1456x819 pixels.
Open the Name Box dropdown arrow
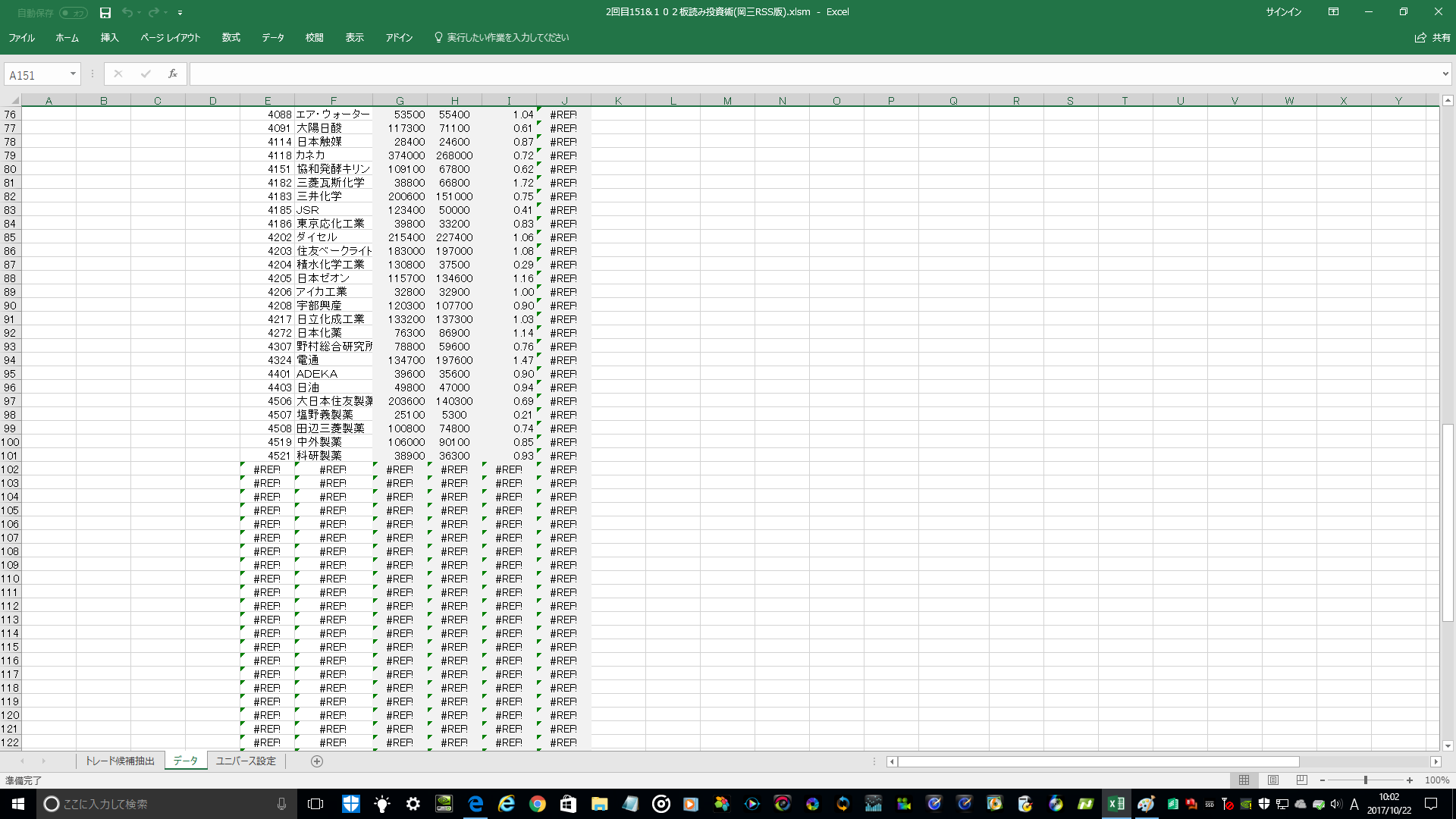point(73,74)
